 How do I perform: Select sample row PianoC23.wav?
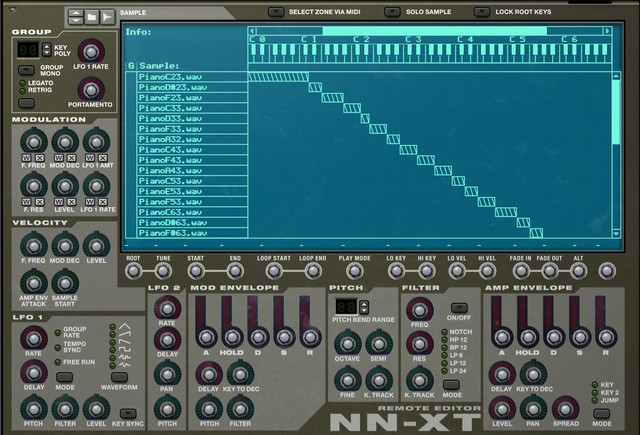(192, 77)
